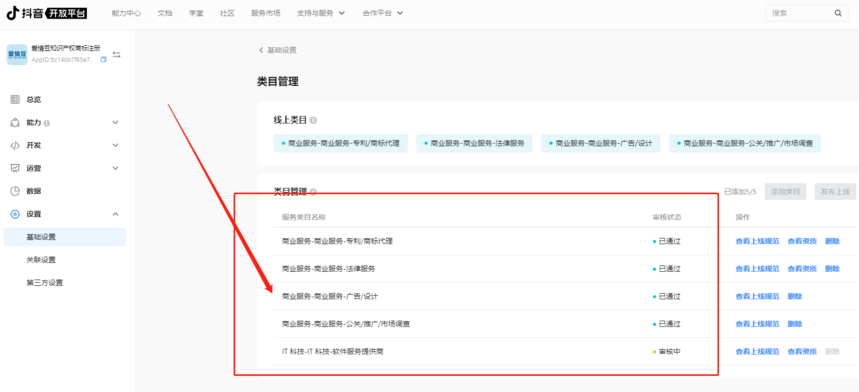Open the 支持与服务 dropdown menu

321,14
